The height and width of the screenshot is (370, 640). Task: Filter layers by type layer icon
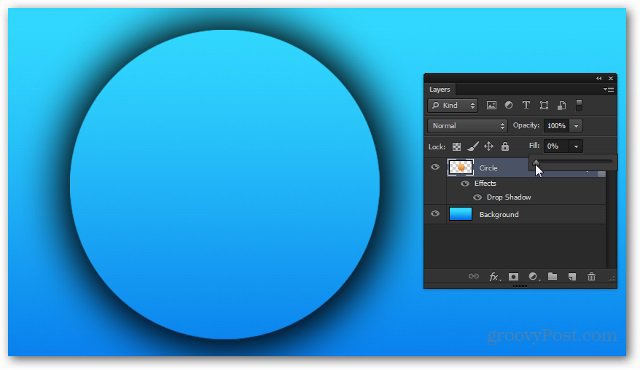[x=526, y=105]
